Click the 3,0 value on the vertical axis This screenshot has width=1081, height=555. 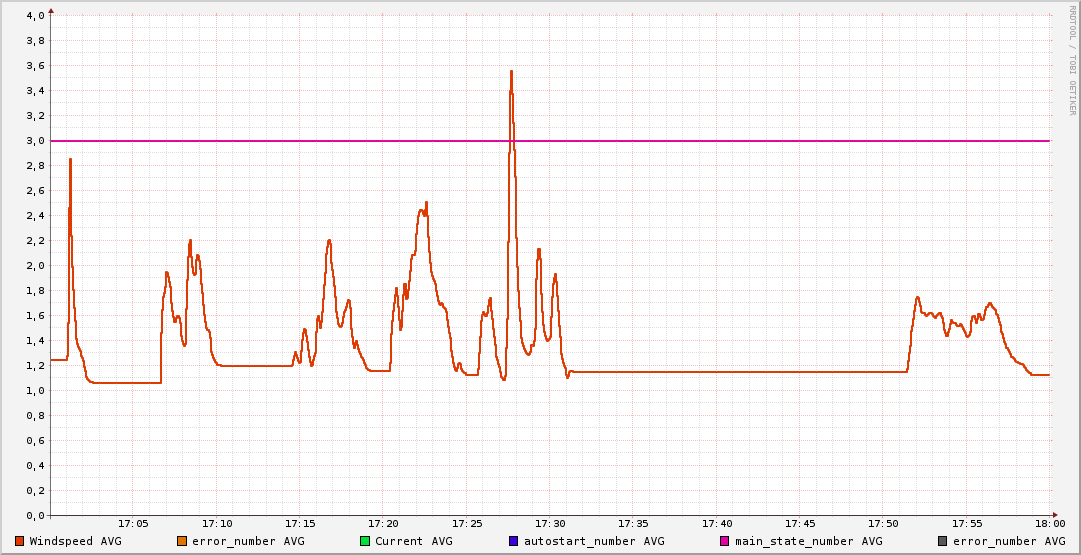coord(34,141)
